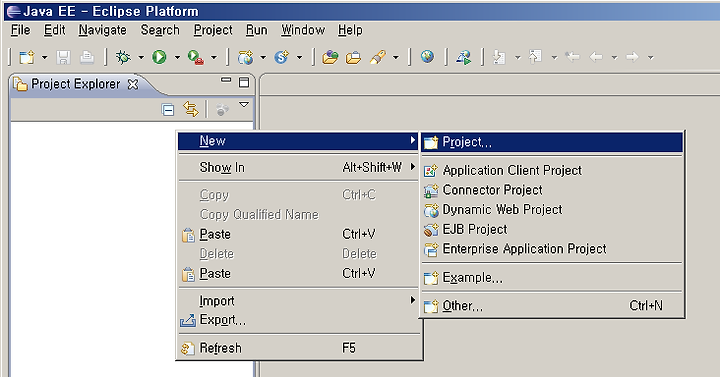
Task: Choose Application Client Project
Action: click(552, 171)
